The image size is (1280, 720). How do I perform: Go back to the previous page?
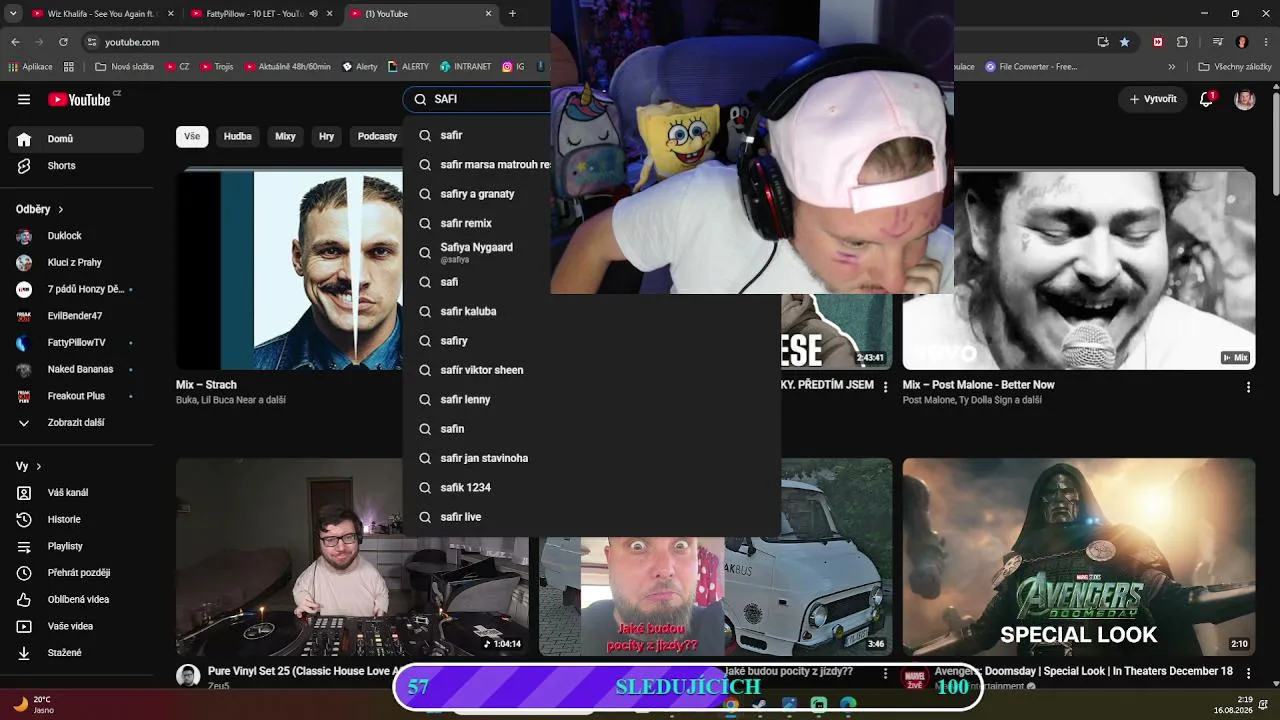[x=15, y=42]
